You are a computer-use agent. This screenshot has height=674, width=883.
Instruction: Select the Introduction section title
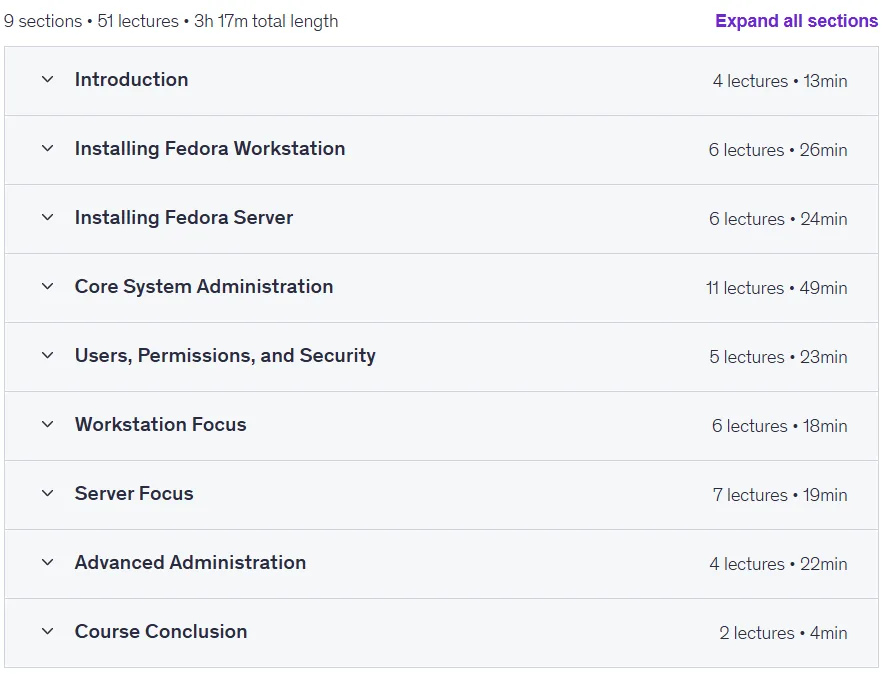tap(131, 79)
